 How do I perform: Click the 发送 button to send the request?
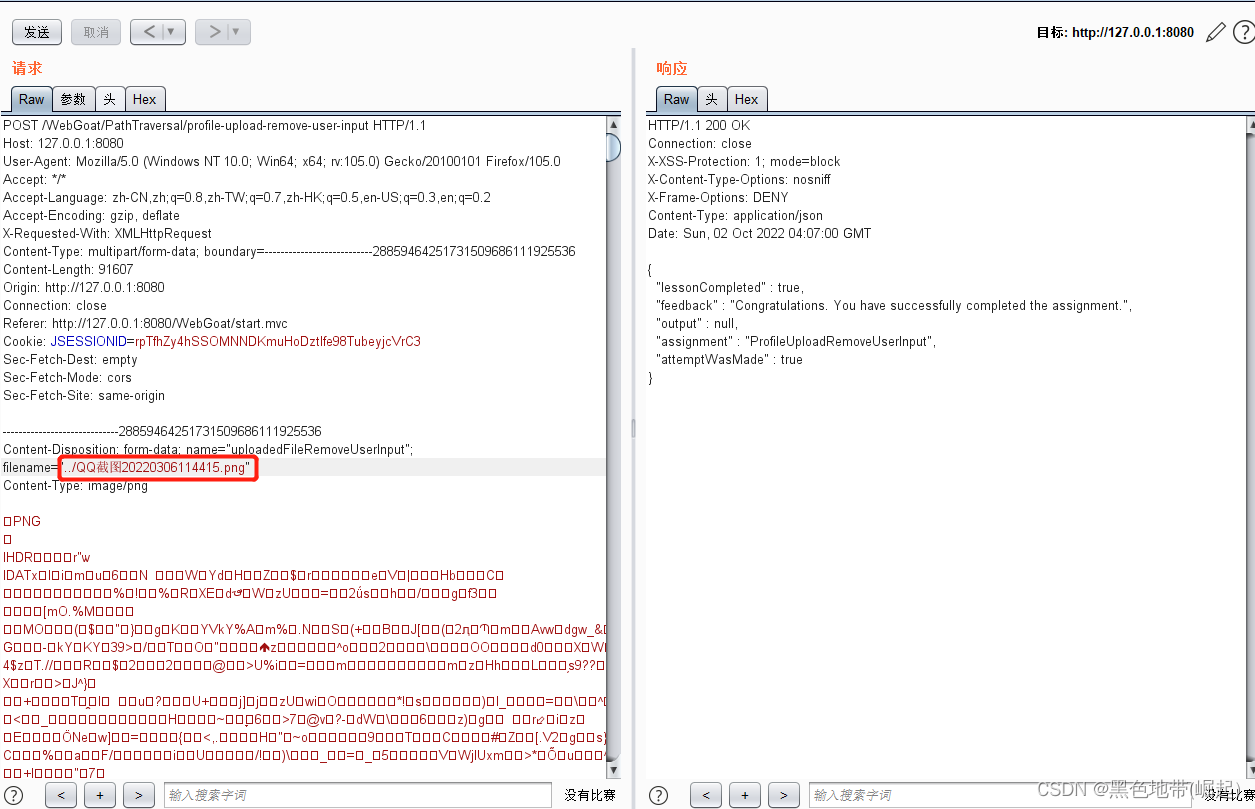tap(36, 32)
